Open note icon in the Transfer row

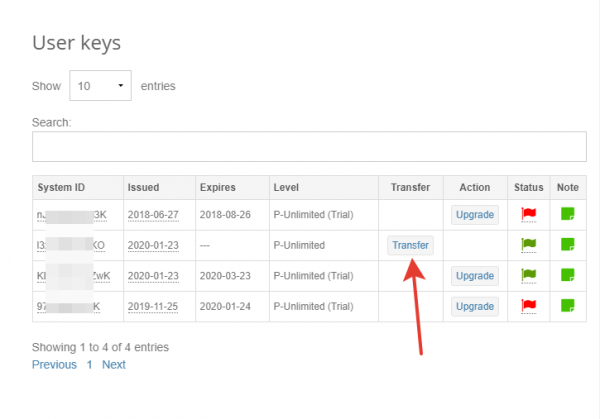point(567,244)
